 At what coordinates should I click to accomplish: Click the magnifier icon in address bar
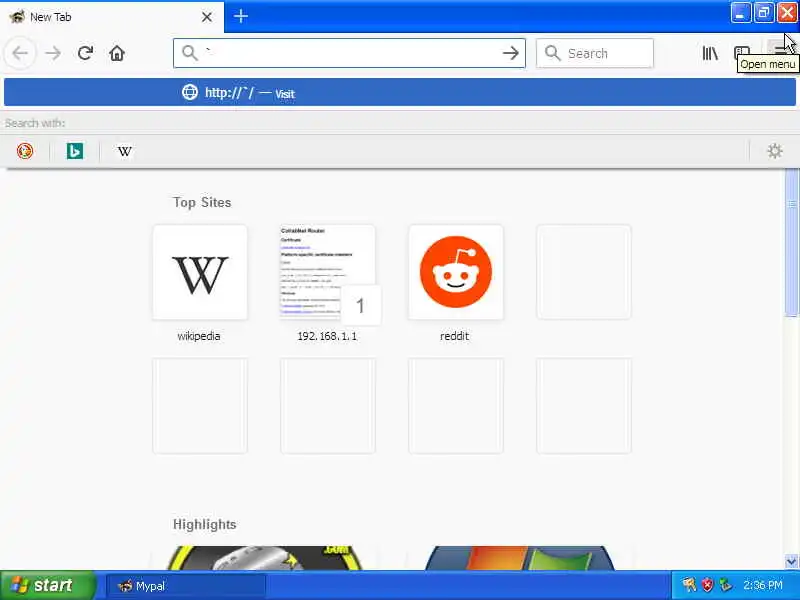tap(190, 53)
